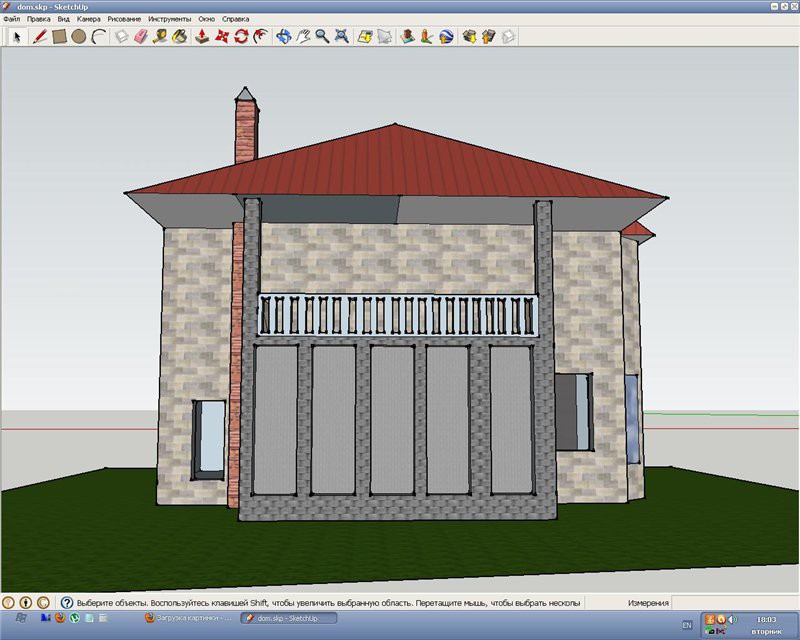The image size is (800, 640).
Task: Open the Камера menu
Action: [x=88, y=19]
